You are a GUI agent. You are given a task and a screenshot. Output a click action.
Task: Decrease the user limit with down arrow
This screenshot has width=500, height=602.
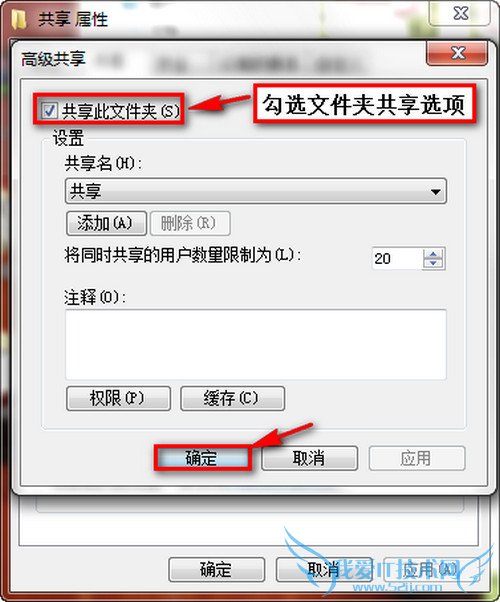433,264
